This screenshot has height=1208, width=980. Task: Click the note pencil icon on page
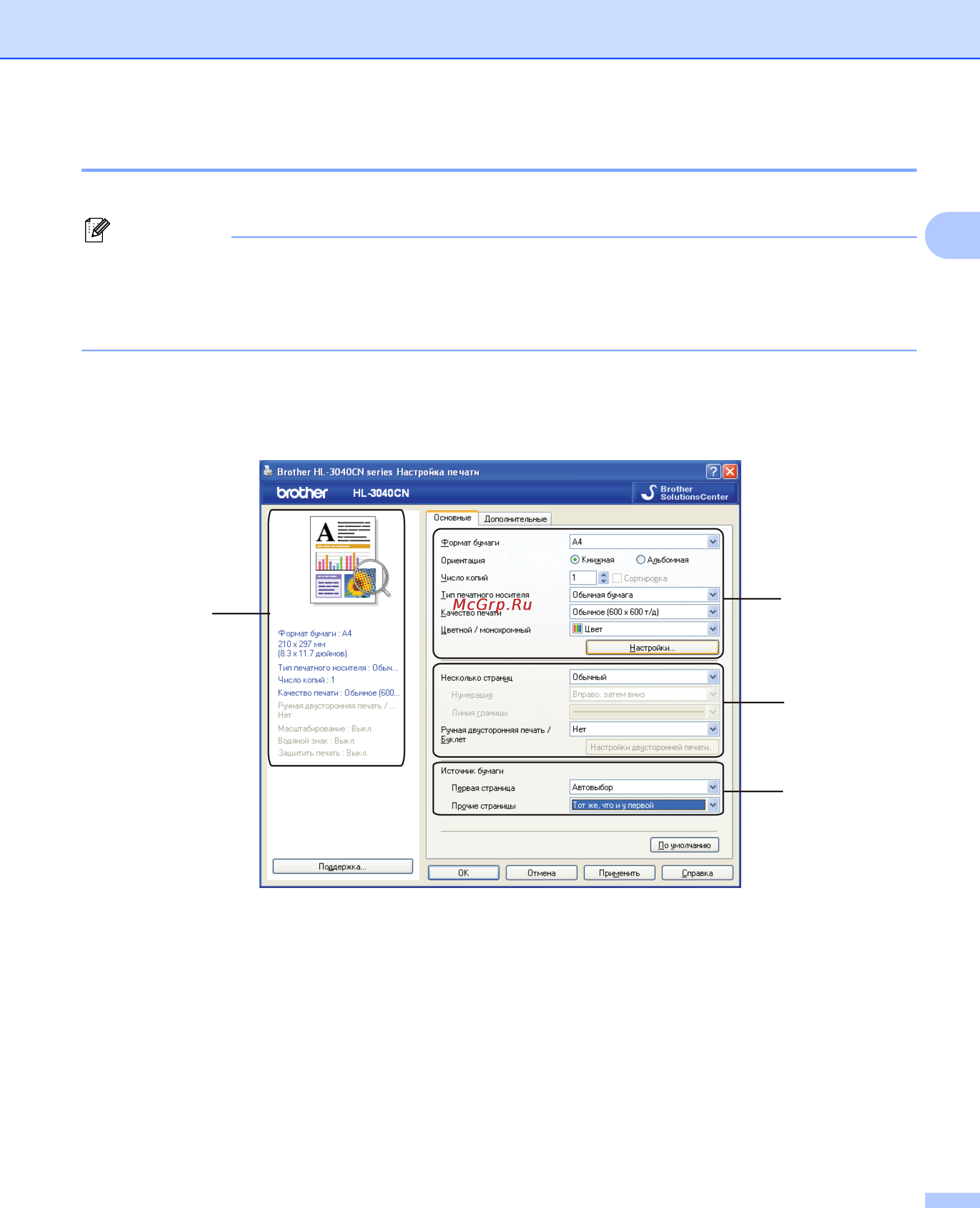[97, 230]
